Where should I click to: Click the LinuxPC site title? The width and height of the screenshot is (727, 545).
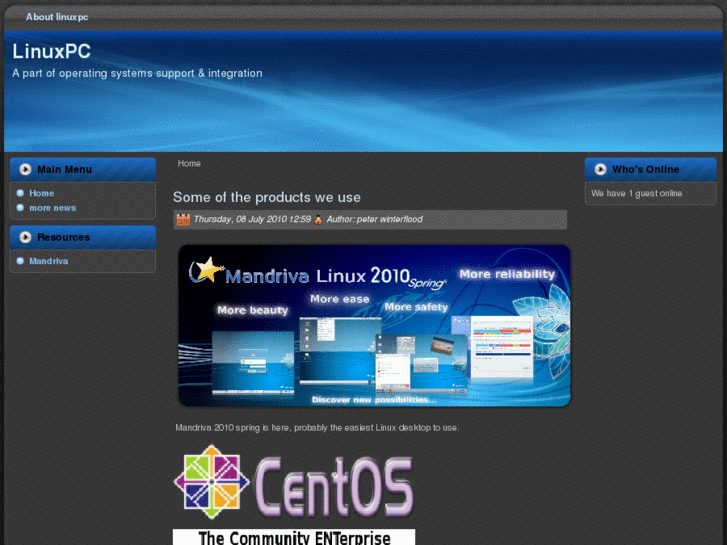tap(51, 52)
